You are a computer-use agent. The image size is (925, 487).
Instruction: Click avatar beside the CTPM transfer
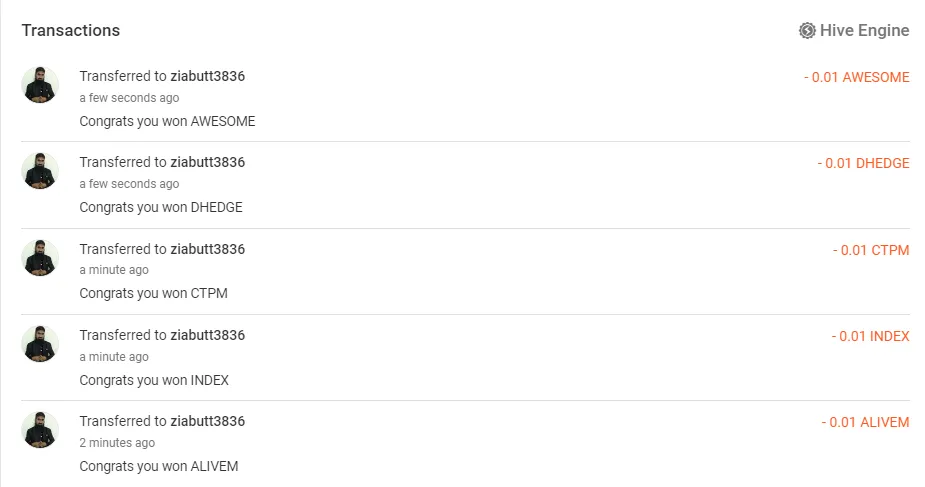40,258
